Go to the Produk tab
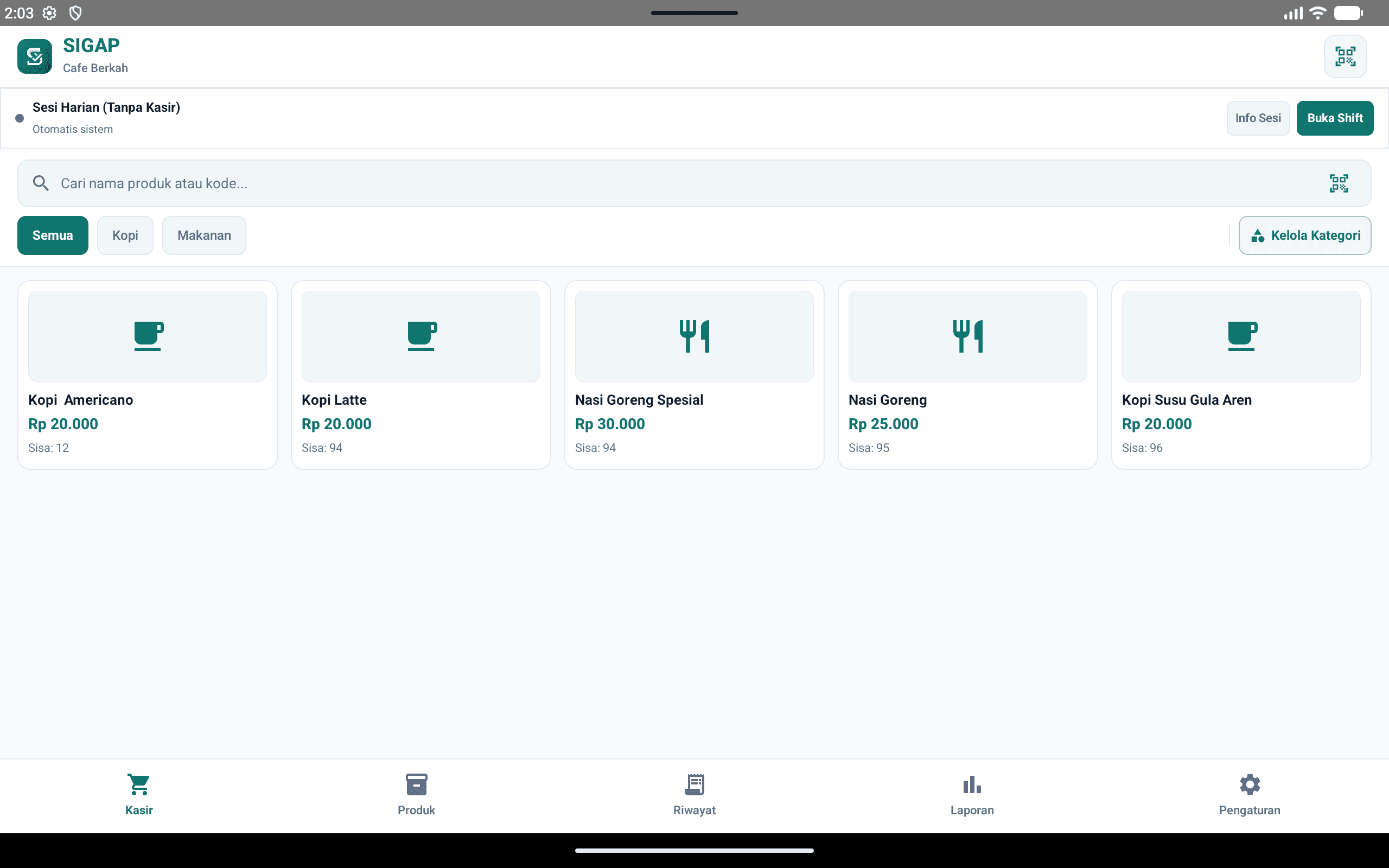The width and height of the screenshot is (1389, 868). pos(417,795)
